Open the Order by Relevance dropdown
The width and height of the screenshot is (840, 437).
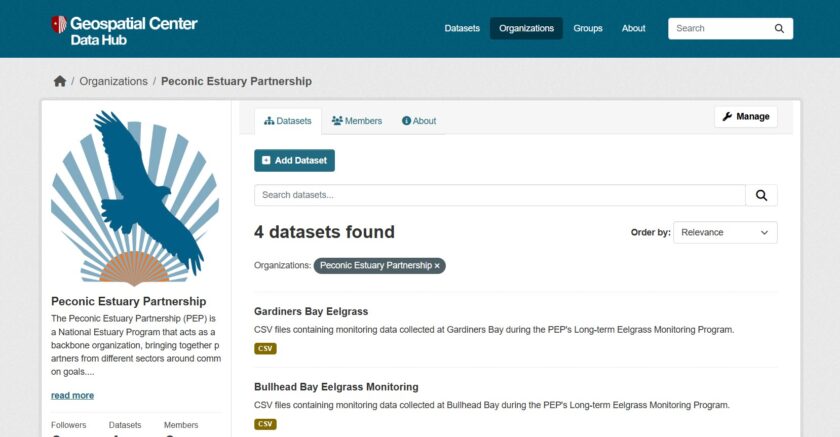[724, 232]
